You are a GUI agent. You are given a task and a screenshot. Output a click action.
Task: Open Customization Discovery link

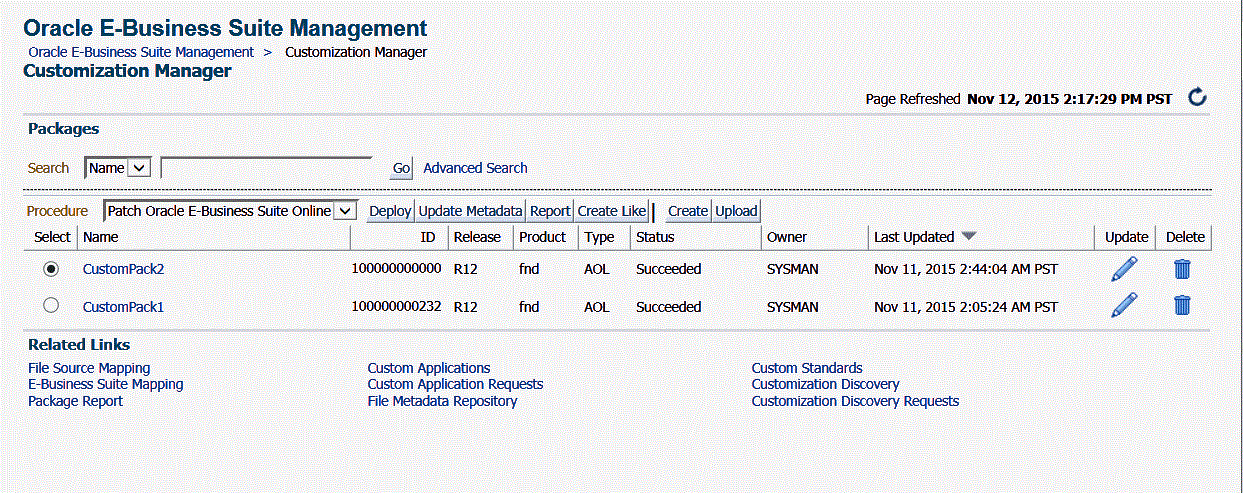(825, 384)
